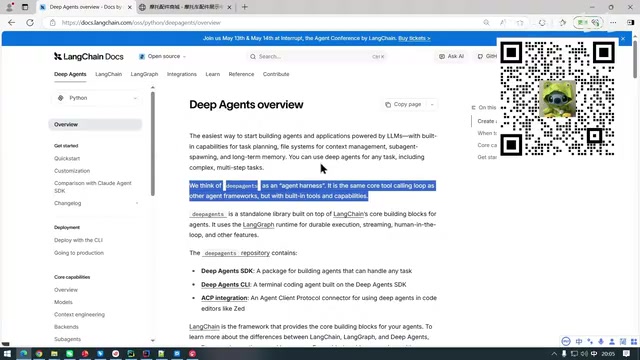Follow the deepagents repository link

click(237, 253)
